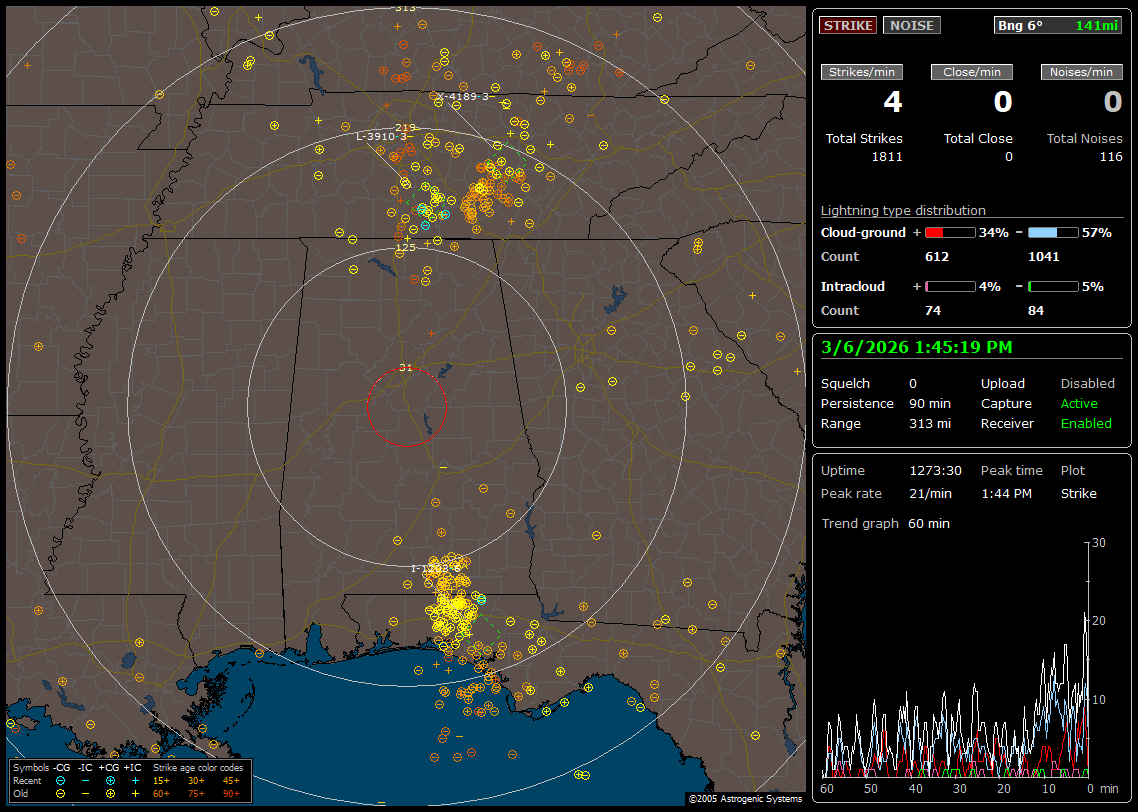Toggle the STRIKE indicator button
The image size is (1138, 812).
(848, 25)
